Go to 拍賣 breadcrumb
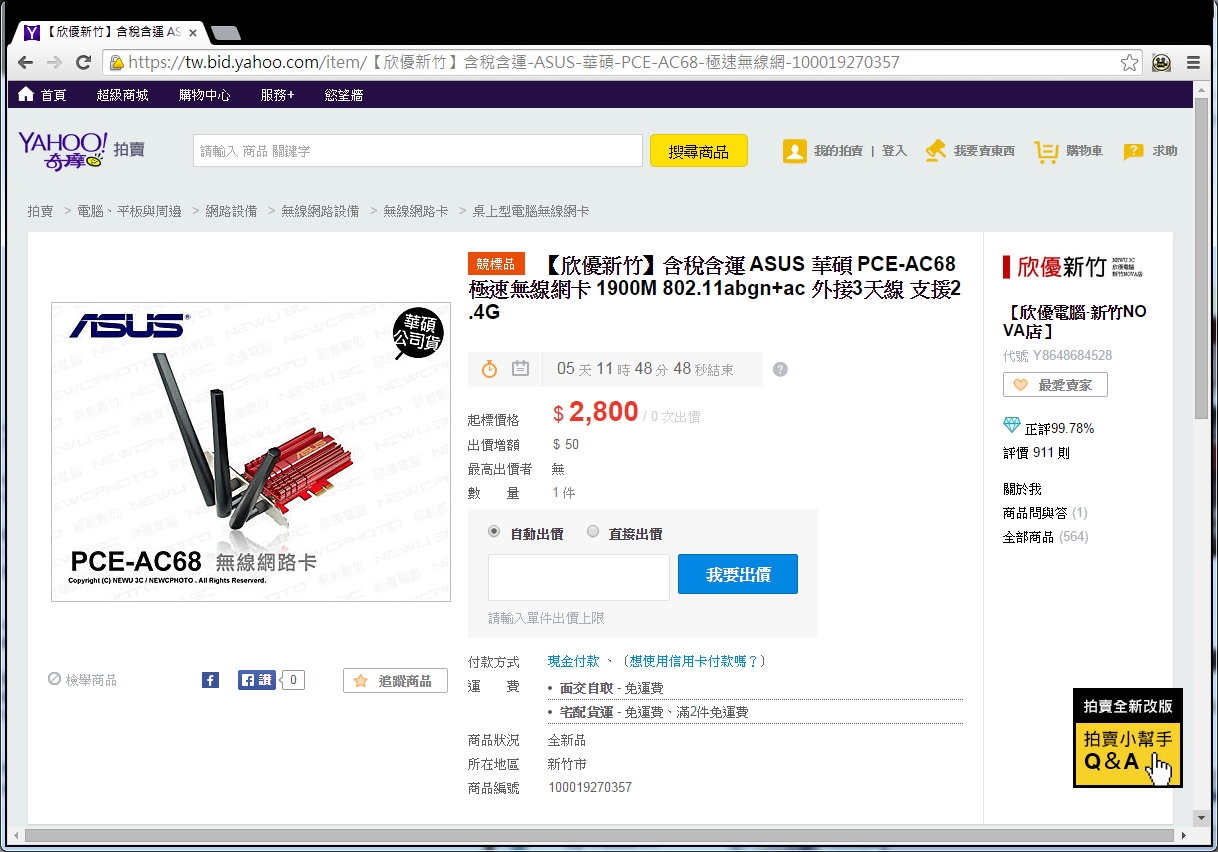This screenshot has width=1218, height=852. [40, 211]
